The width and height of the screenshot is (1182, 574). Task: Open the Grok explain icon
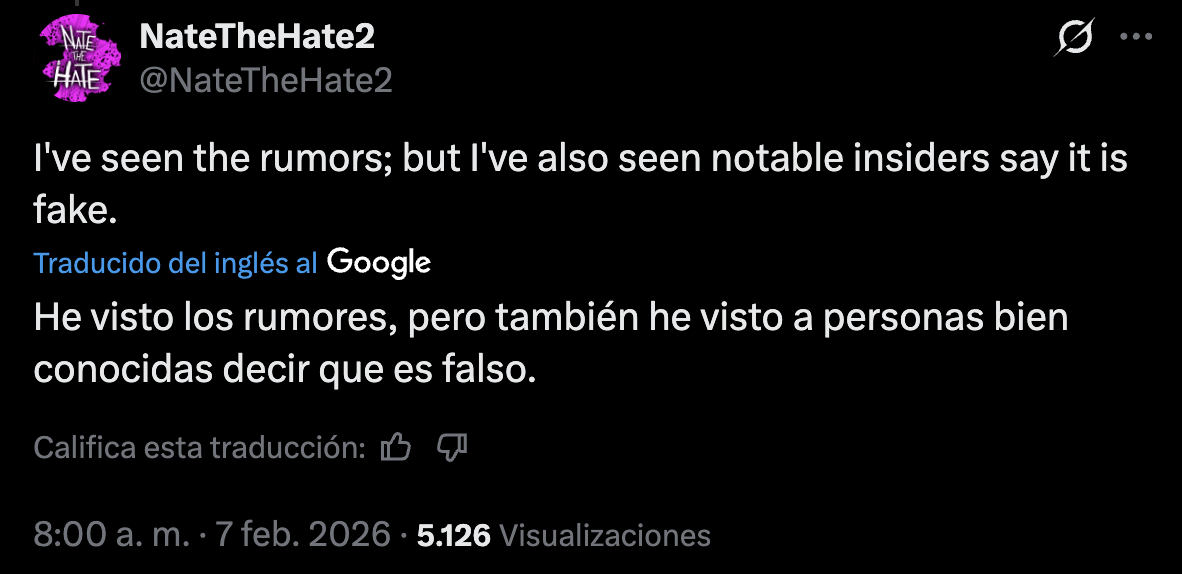pos(1075,39)
